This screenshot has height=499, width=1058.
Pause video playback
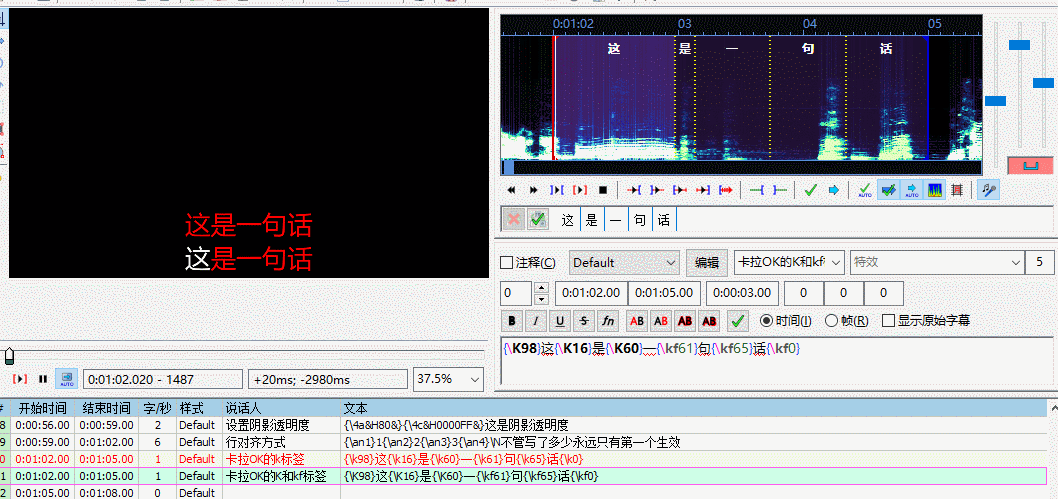pyautogui.click(x=43, y=379)
